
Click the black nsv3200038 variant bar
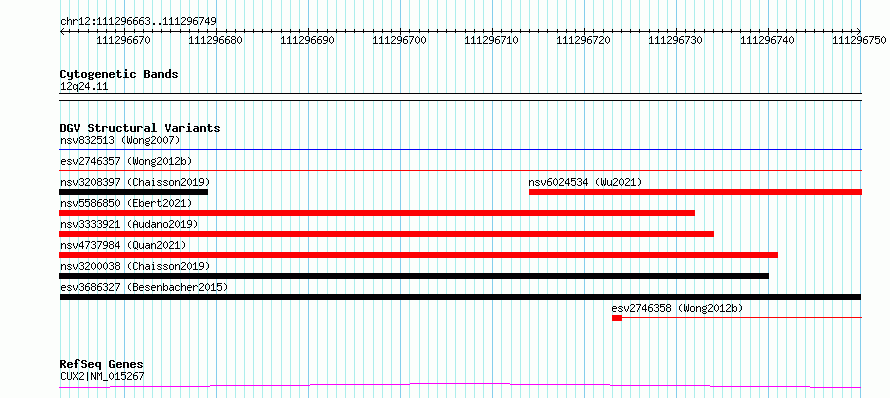[414, 276]
